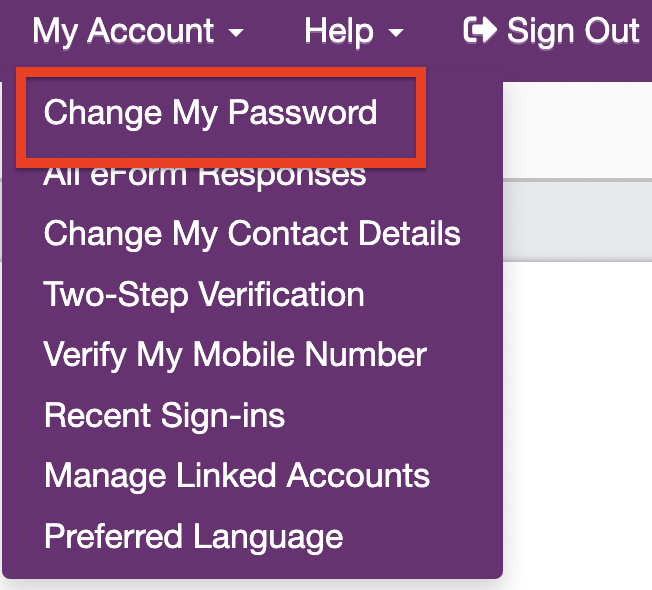Select Change My Password
This screenshot has width=652, height=590.
(x=210, y=112)
